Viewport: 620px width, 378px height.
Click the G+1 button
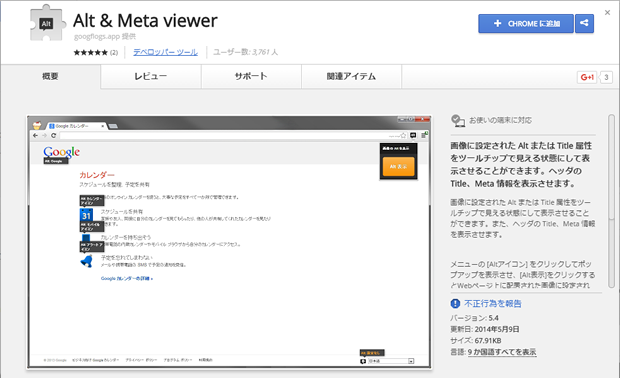click(587, 77)
